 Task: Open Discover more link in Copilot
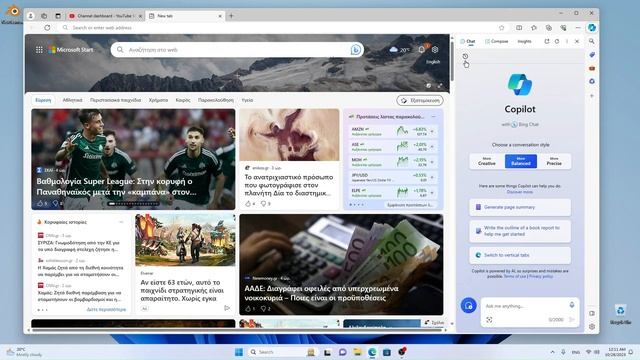point(520,192)
